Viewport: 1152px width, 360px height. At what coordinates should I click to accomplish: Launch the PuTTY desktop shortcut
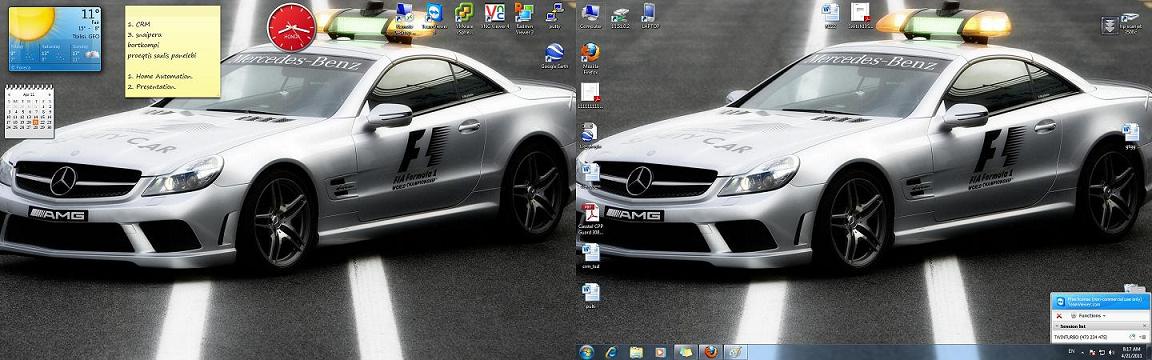555,16
